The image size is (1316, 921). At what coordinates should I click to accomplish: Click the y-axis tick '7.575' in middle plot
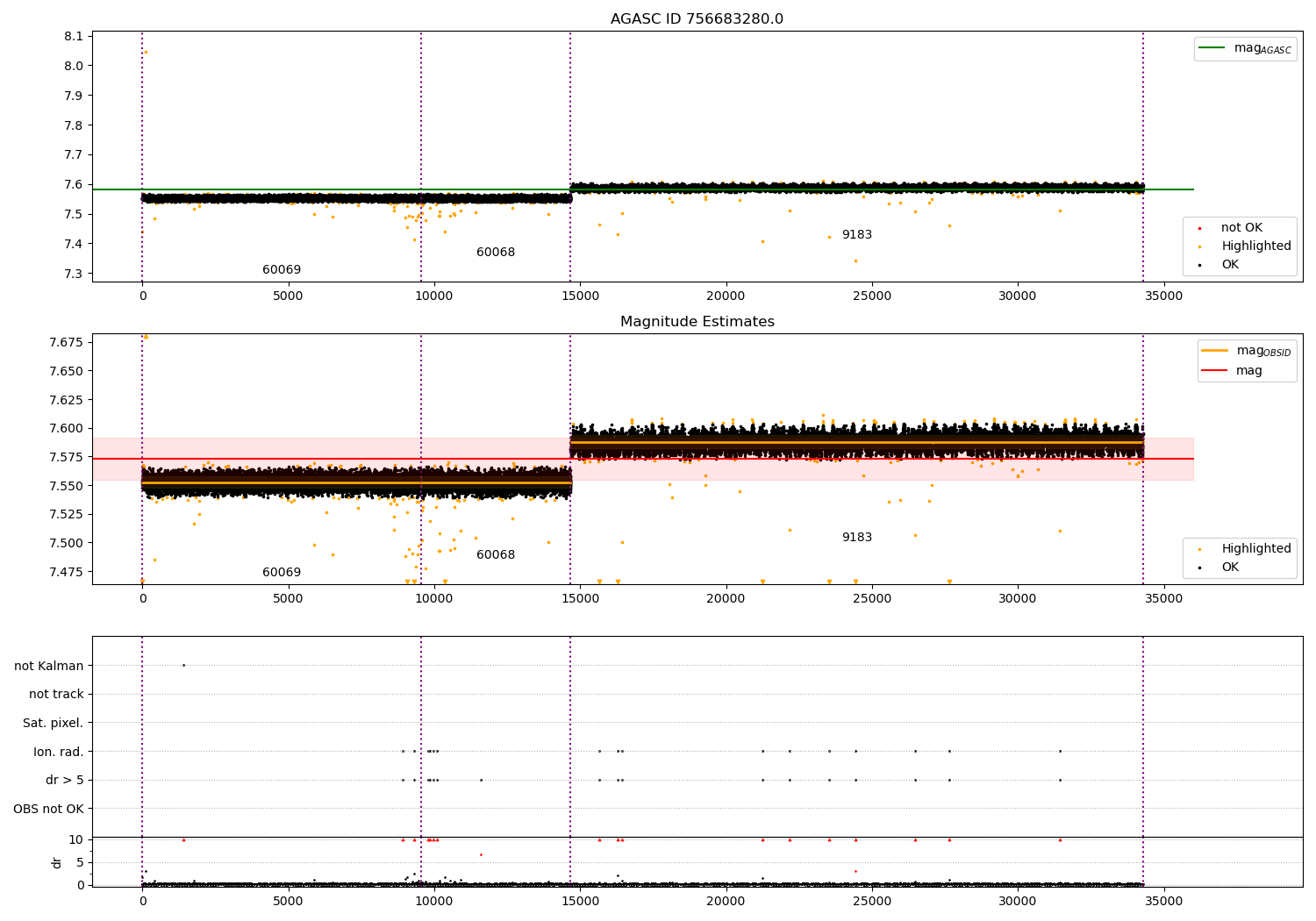coord(67,457)
